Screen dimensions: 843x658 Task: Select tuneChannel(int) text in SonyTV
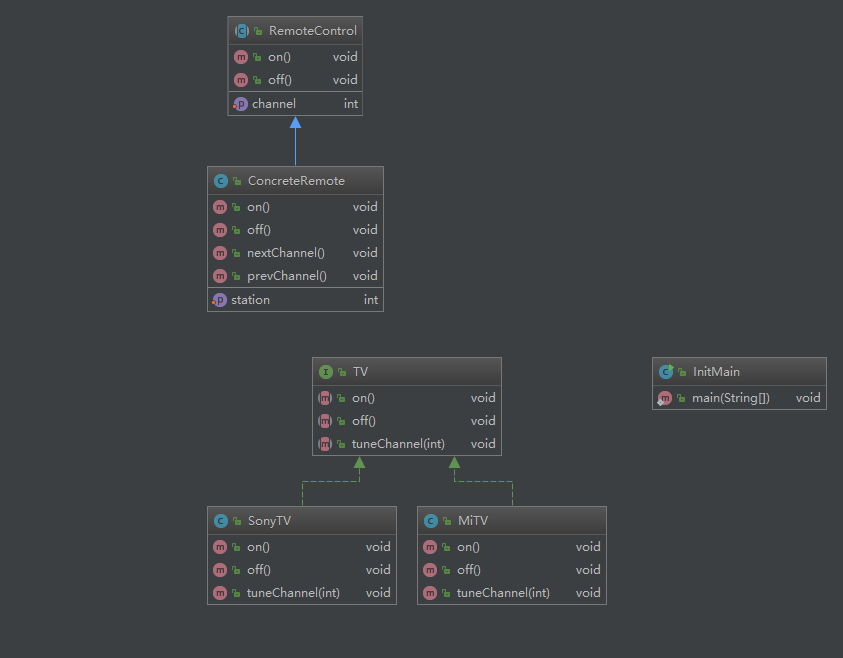pyautogui.click(x=293, y=593)
